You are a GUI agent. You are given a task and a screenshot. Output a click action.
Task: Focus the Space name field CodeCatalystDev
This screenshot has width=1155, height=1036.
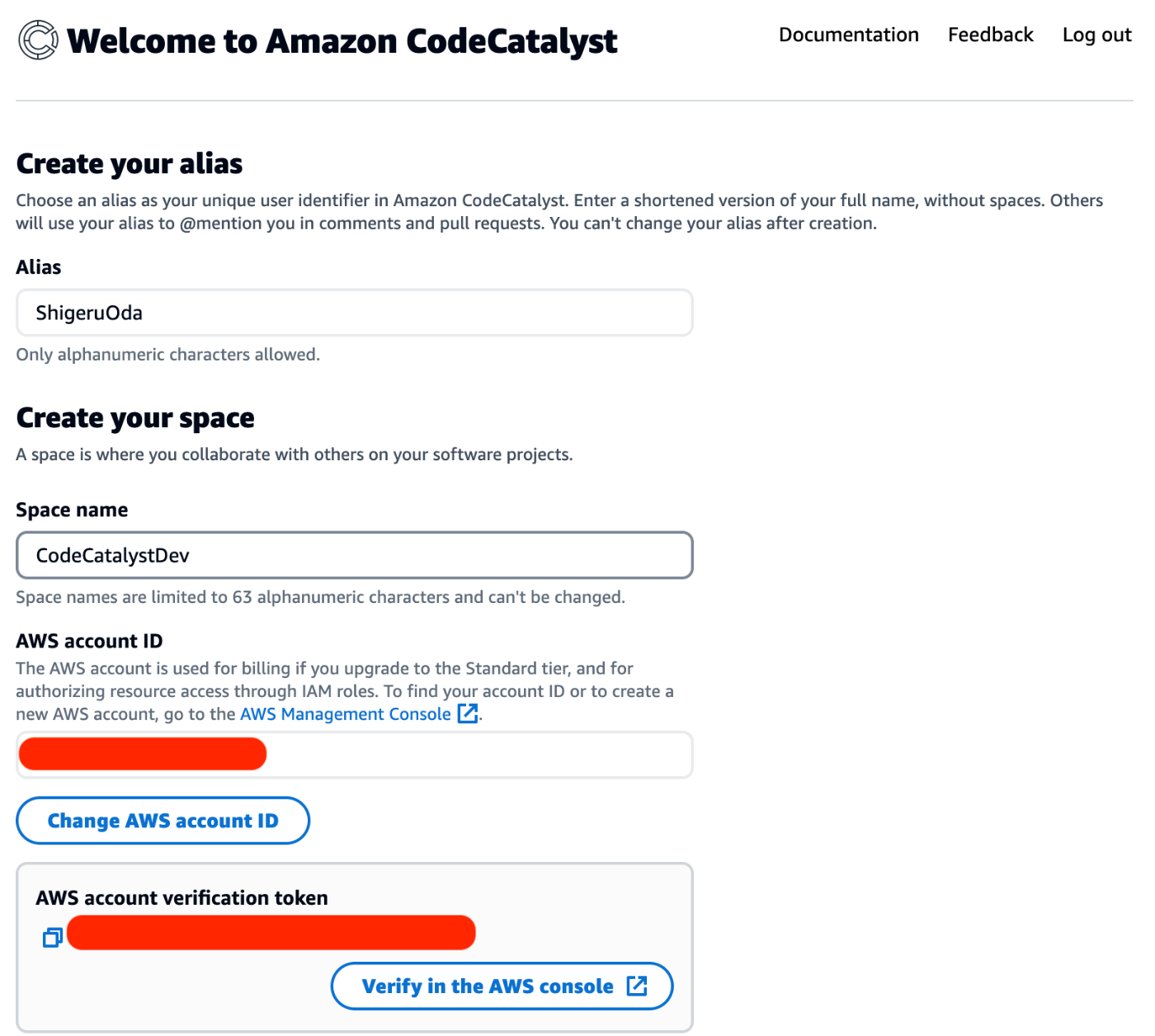355,555
